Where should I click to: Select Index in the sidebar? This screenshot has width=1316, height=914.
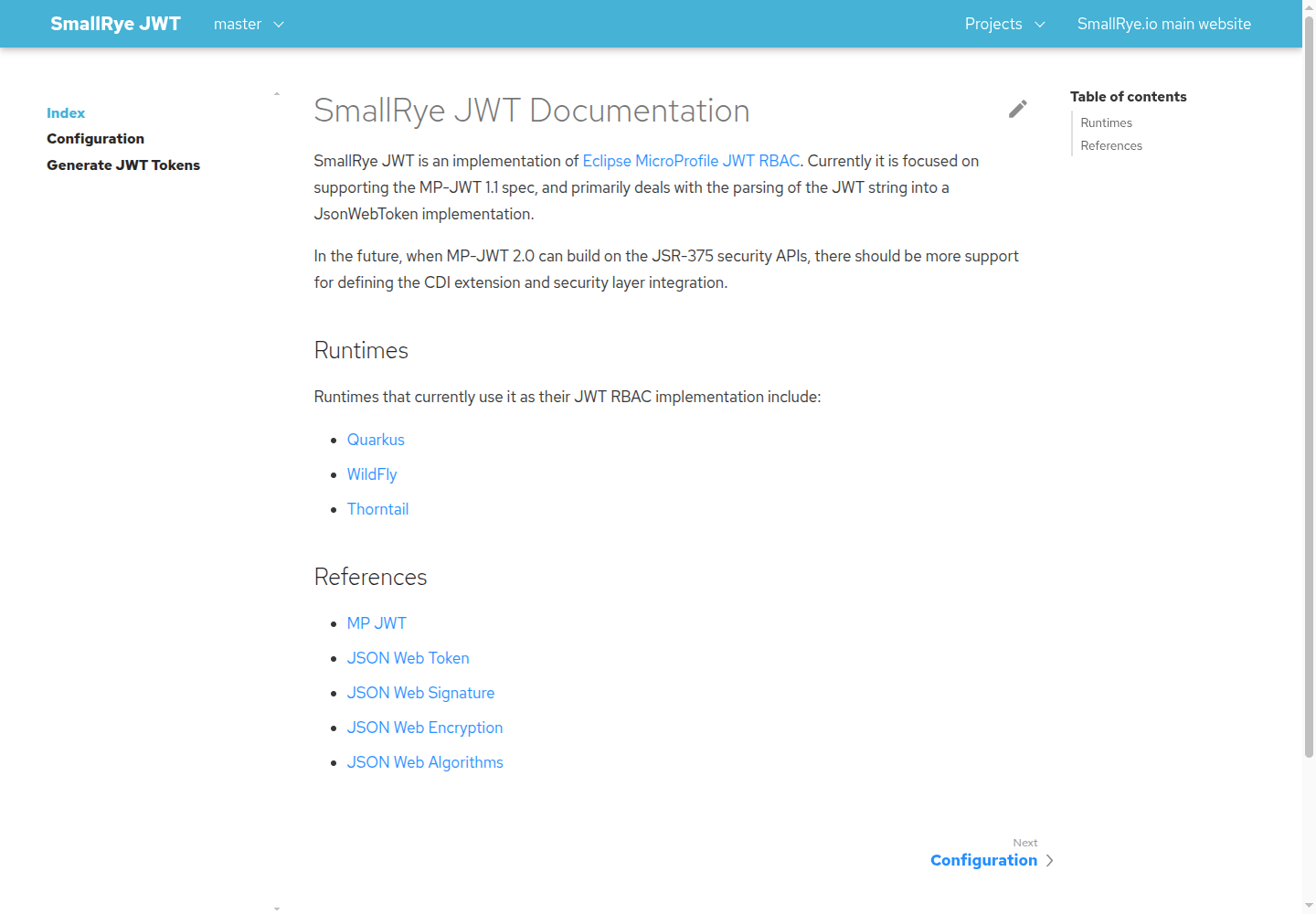[x=66, y=113]
